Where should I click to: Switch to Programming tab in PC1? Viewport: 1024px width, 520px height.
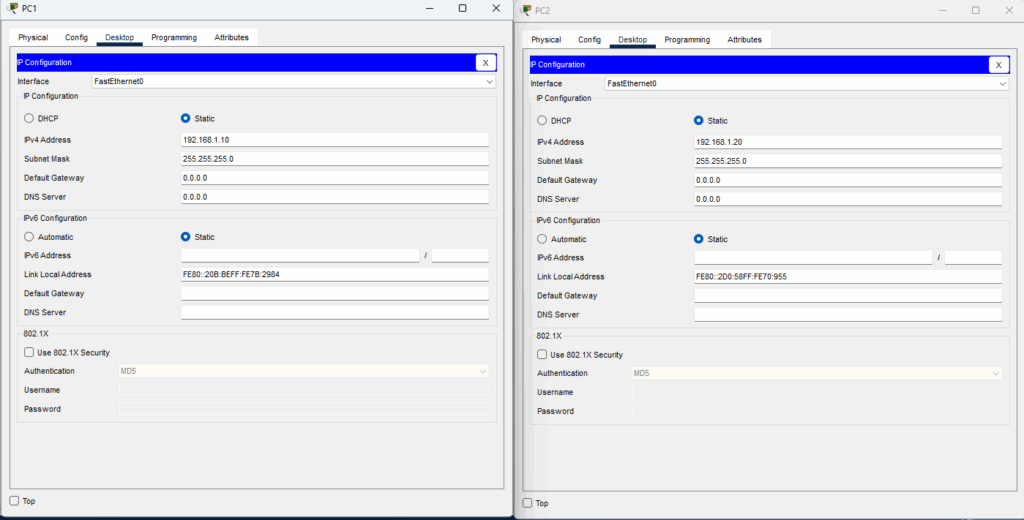click(174, 37)
